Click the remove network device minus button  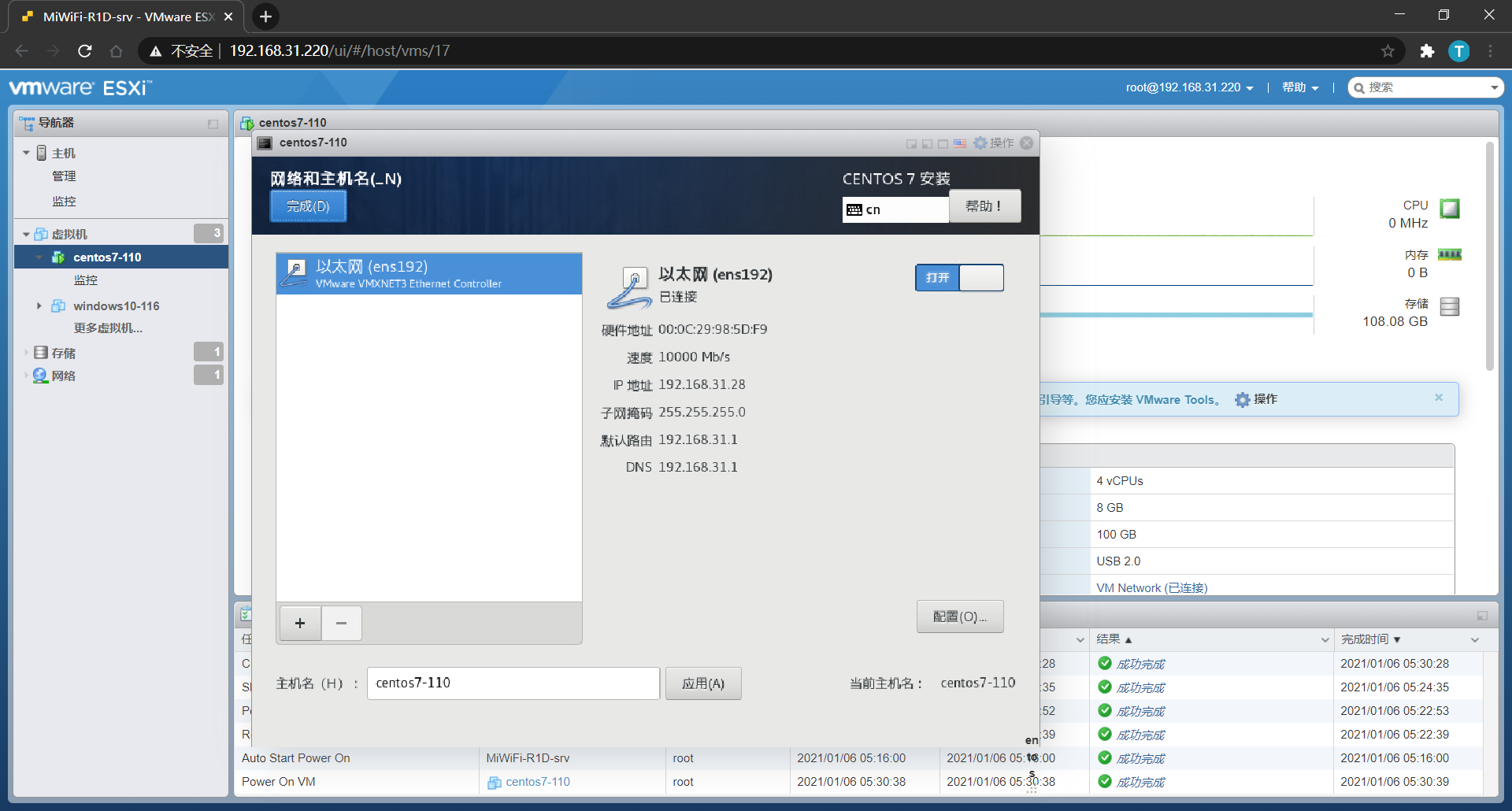[341, 624]
